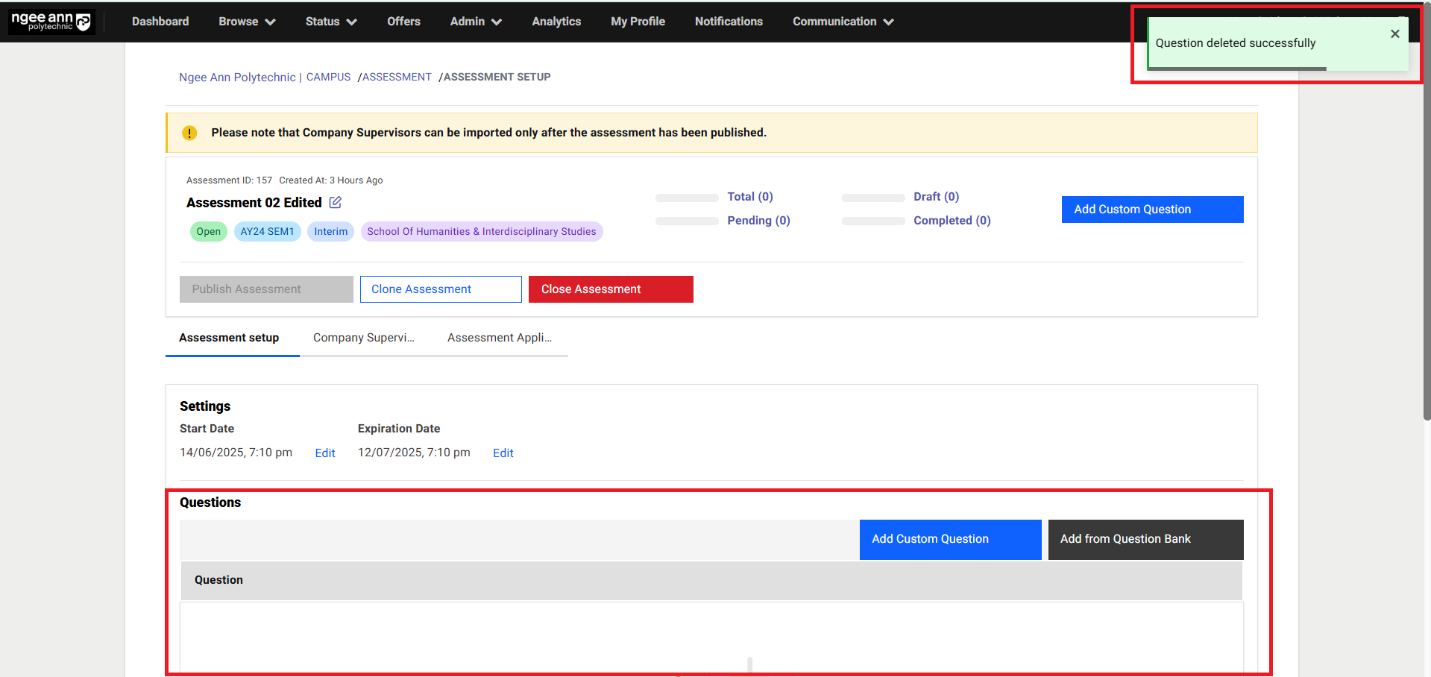Click the ASSESSMENT breadcrumb link
This screenshot has height=677, width=1431.
point(397,77)
